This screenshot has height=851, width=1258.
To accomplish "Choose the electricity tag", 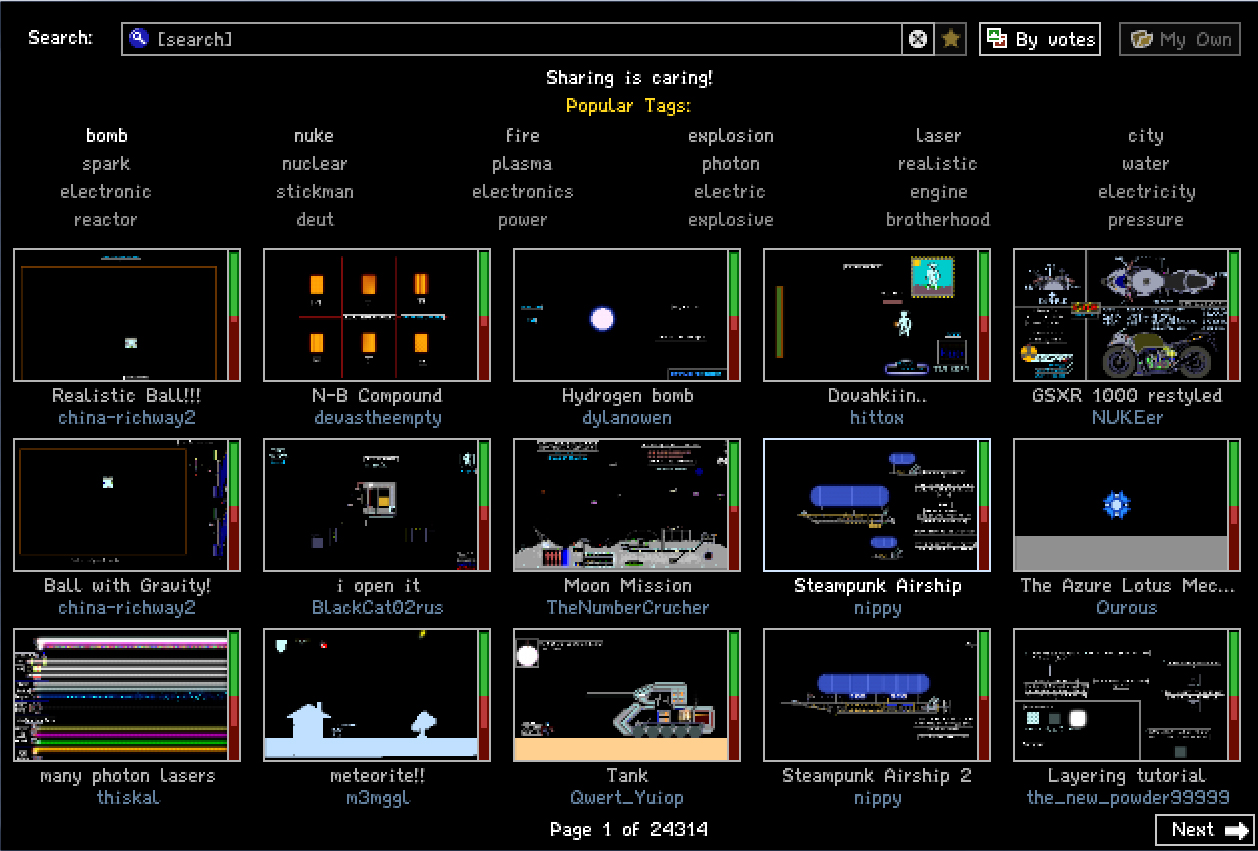I will point(1146,192).
